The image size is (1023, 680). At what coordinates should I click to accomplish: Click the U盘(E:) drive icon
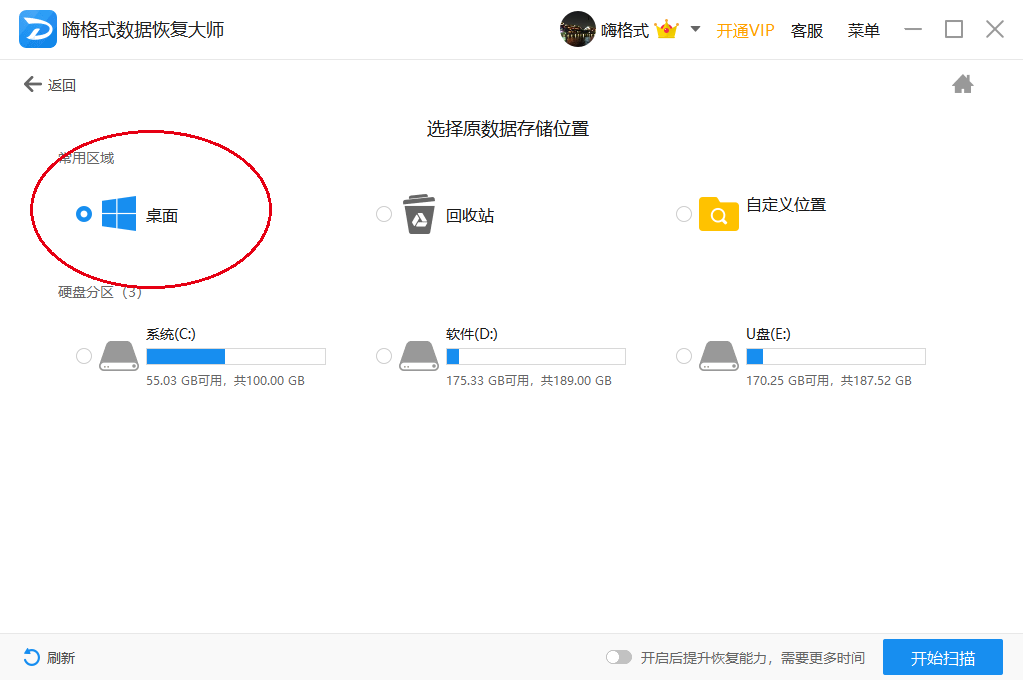[x=719, y=356]
